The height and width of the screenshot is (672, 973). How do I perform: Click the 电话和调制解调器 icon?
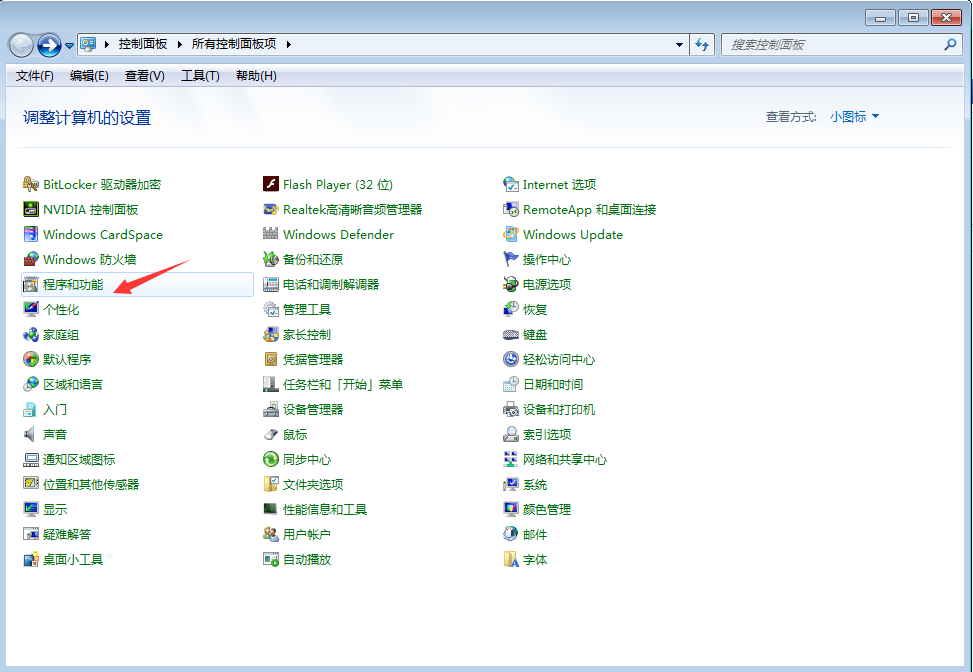[271, 284]
